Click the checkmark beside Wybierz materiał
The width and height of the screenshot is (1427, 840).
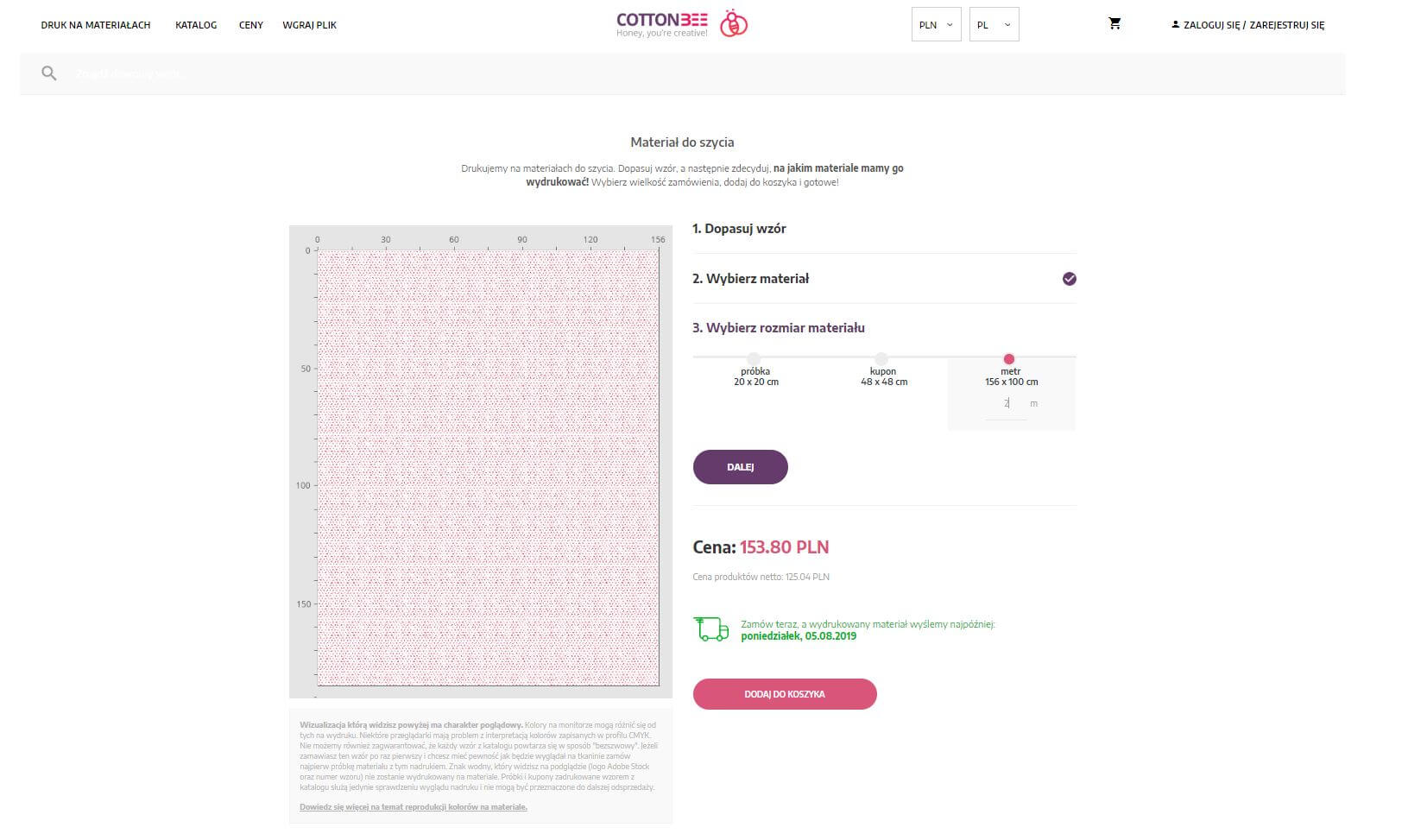click(x=1070, y=278)
